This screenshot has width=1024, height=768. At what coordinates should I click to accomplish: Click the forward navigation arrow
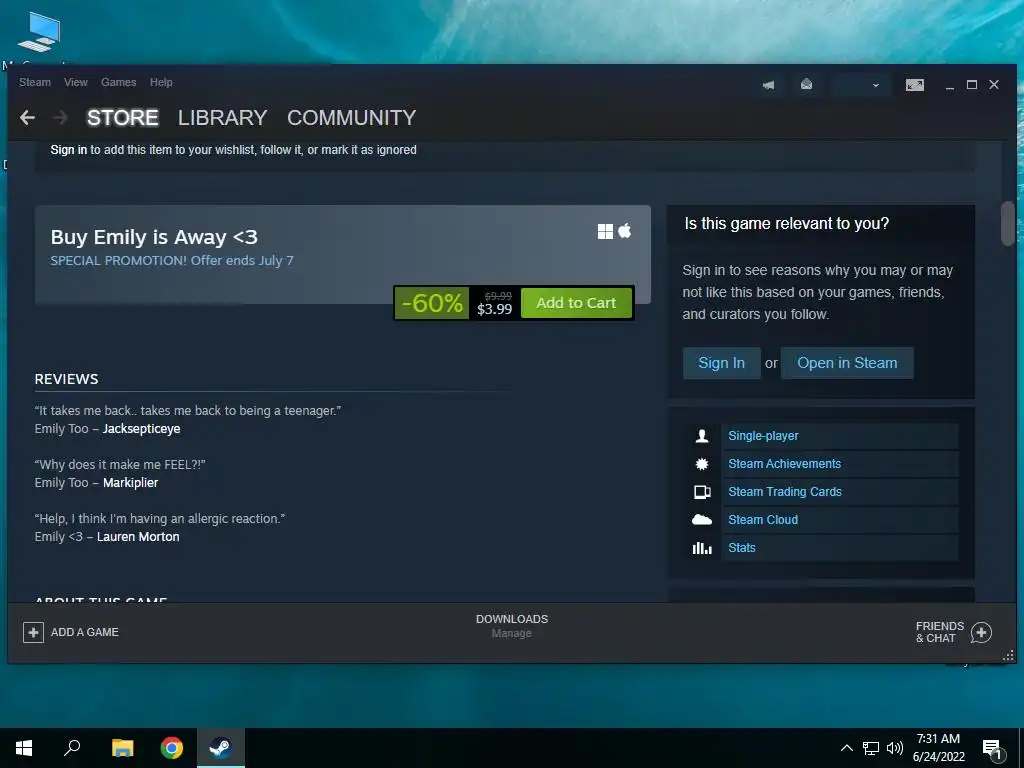[x=61, y=118]
